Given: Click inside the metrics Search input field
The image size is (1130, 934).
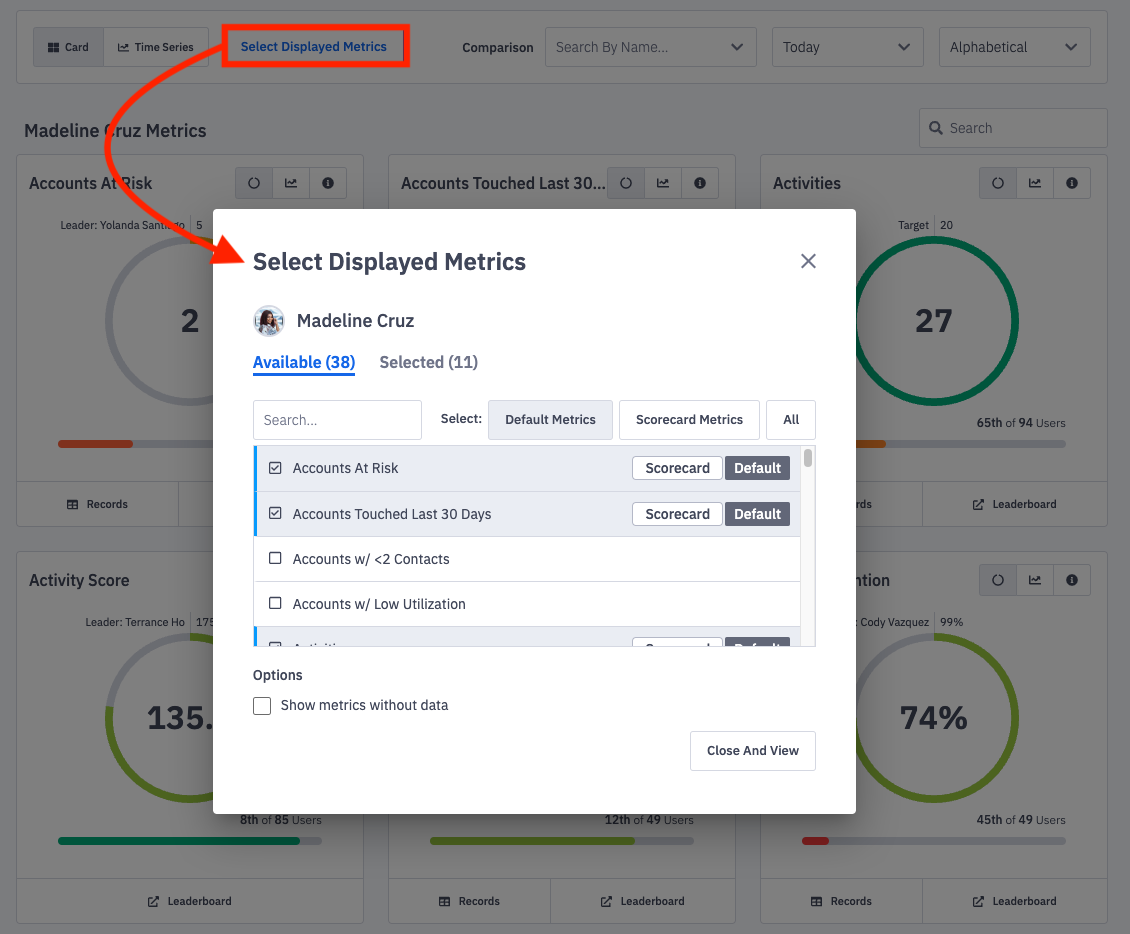Looking at the screenshot, I should [x=337, y=419].
